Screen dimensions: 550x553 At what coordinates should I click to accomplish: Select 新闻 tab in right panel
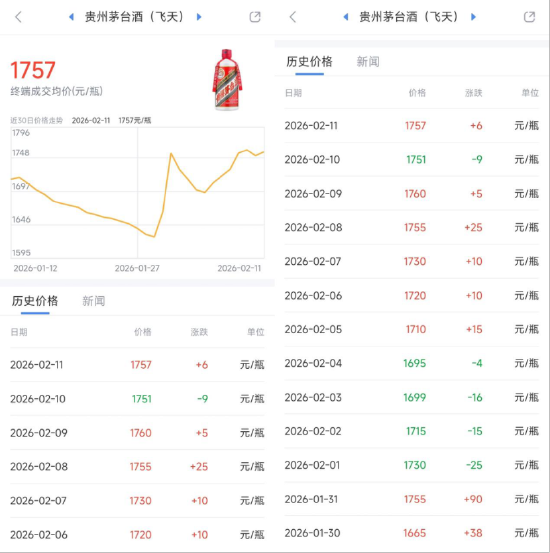[368, 62]
